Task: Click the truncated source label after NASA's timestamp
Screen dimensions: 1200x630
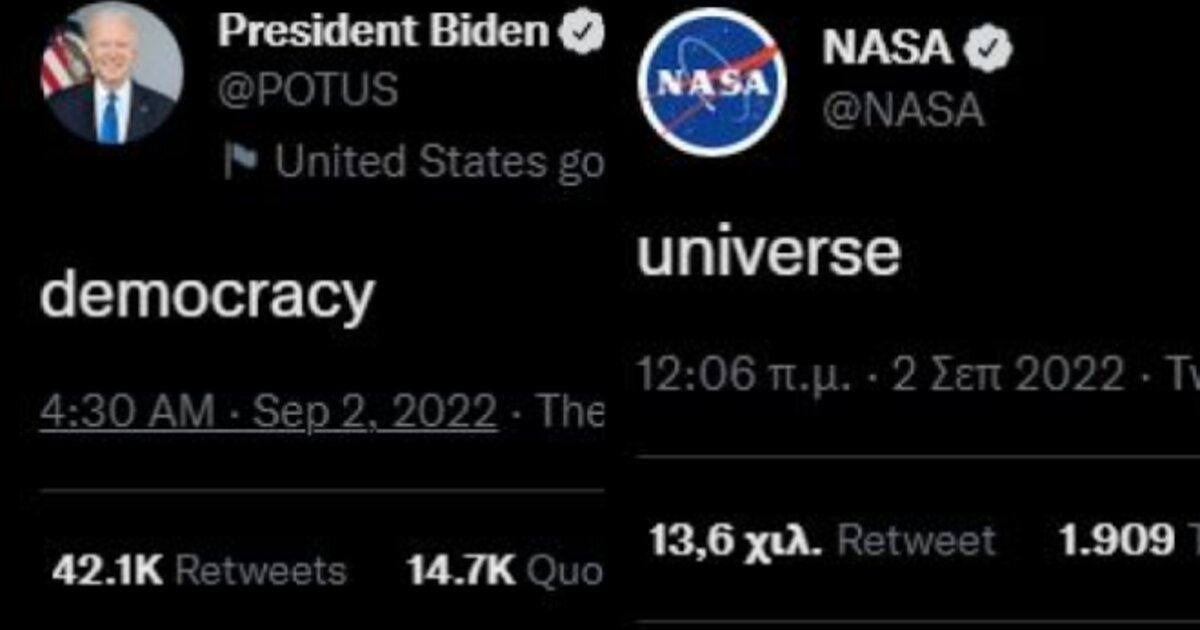Action: [x=1184, y=376]
